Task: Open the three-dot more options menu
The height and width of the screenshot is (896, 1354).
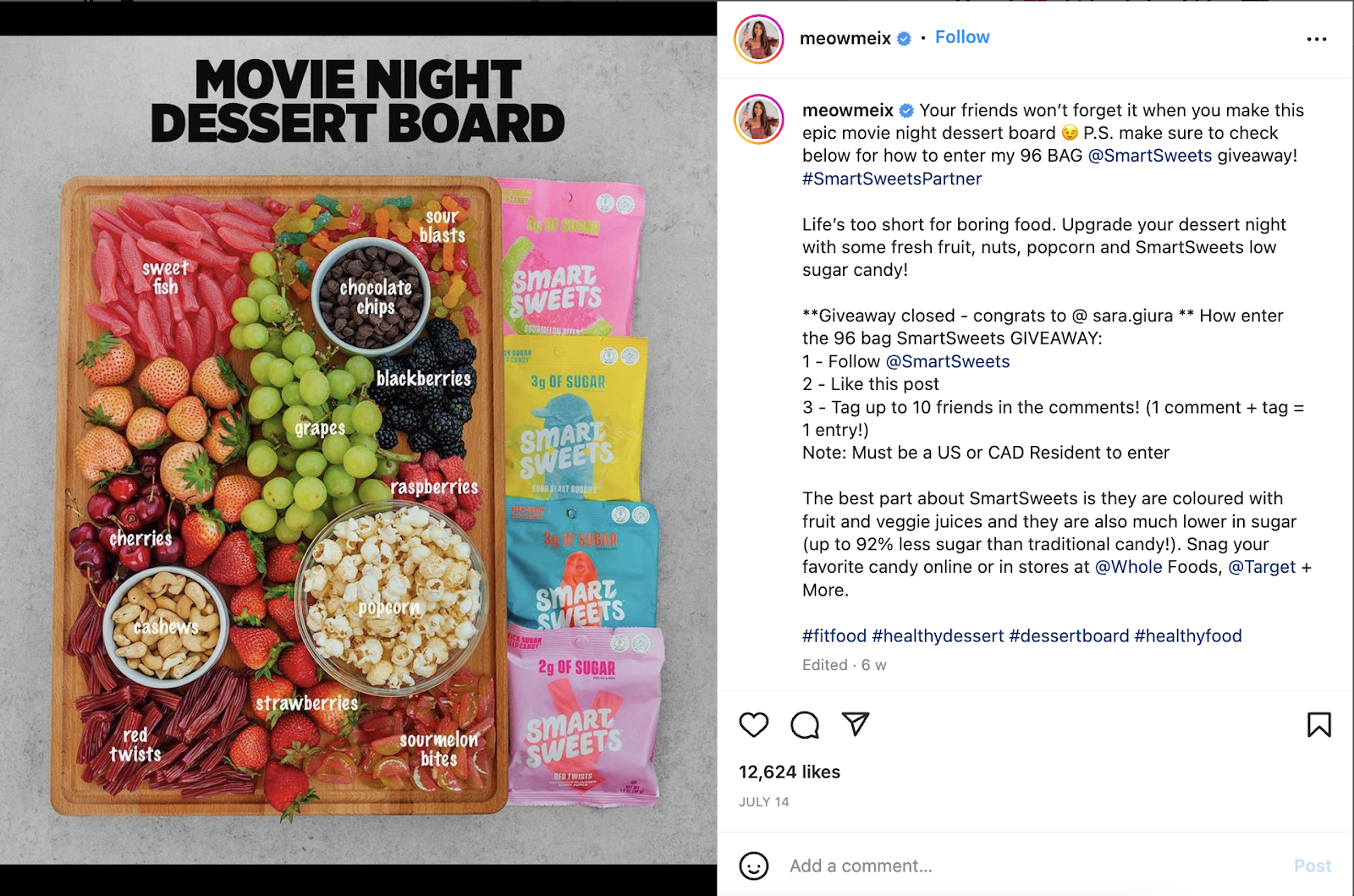Action: point(1317,39)
